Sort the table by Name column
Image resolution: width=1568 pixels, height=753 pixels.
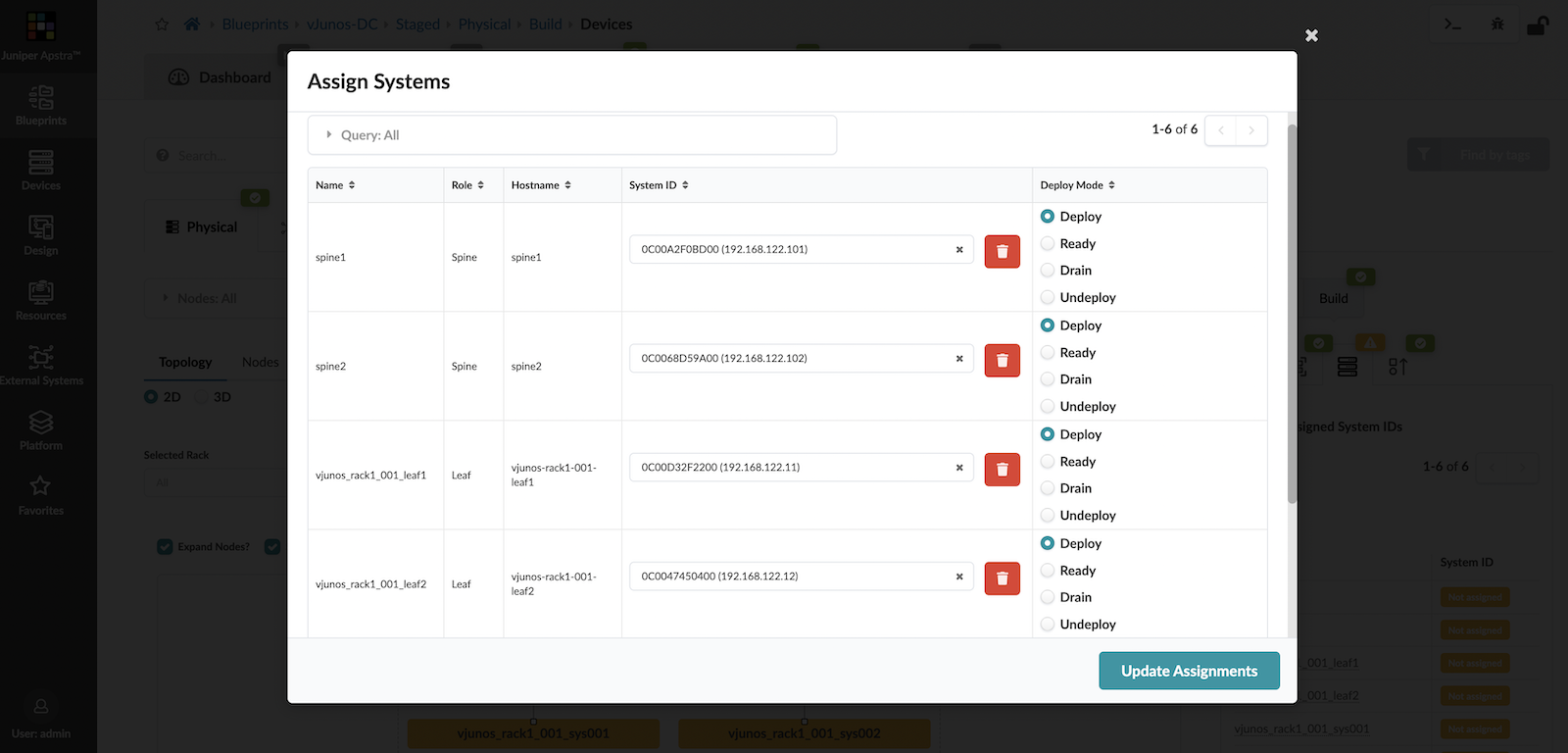(x=335, y=185)
